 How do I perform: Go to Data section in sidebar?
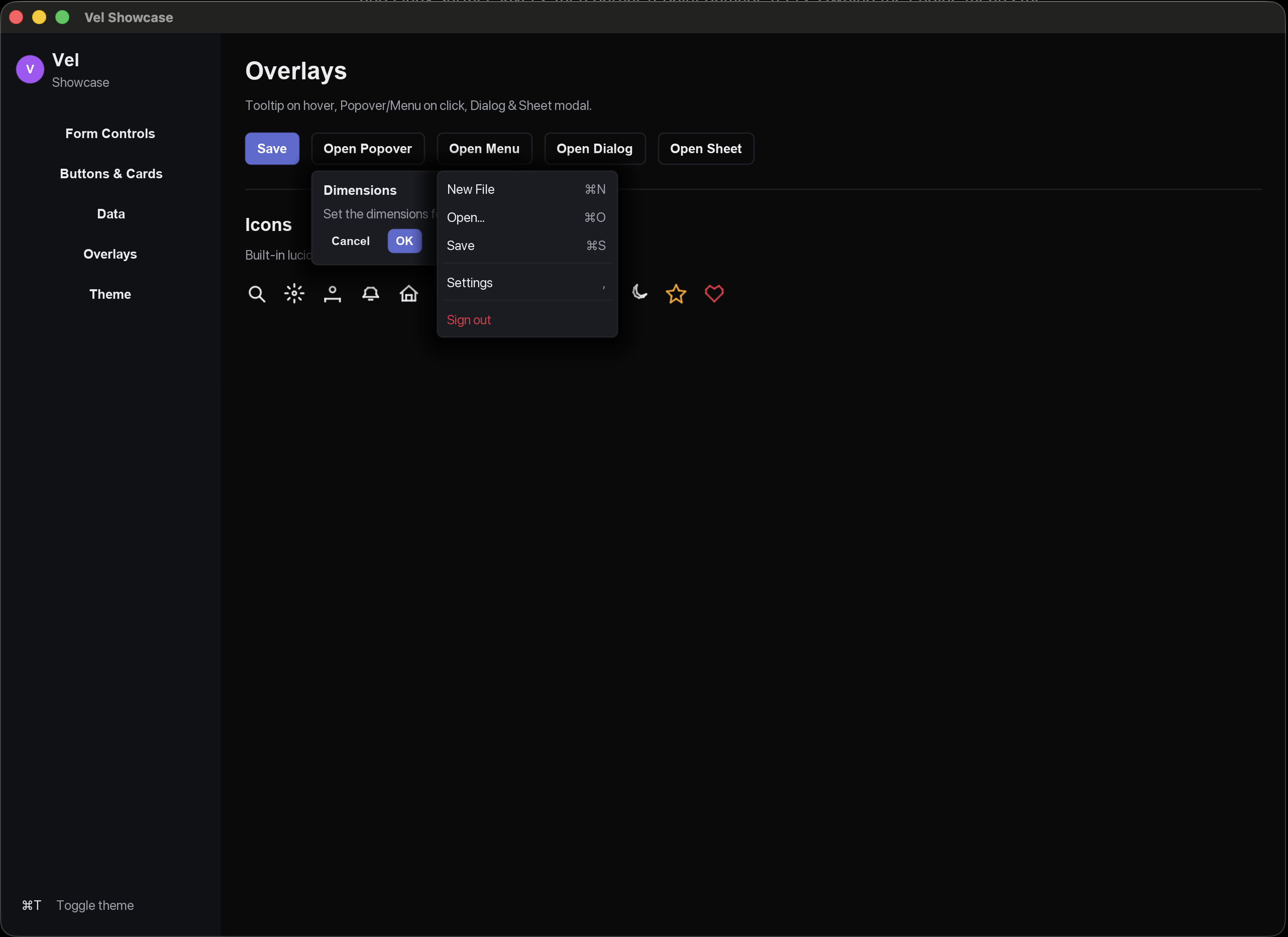(110, 214)
